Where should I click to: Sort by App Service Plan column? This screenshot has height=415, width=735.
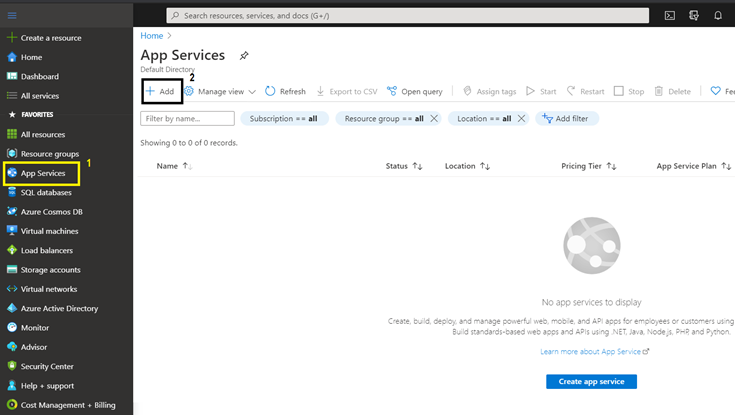[x=694, y=166]
